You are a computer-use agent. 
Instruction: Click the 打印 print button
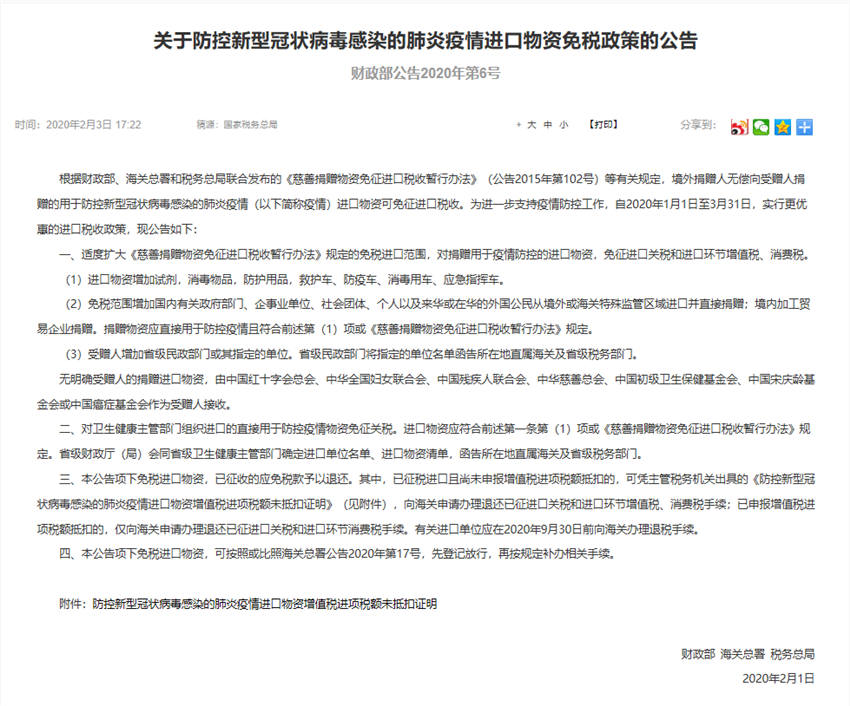click(x=603, y=124)
